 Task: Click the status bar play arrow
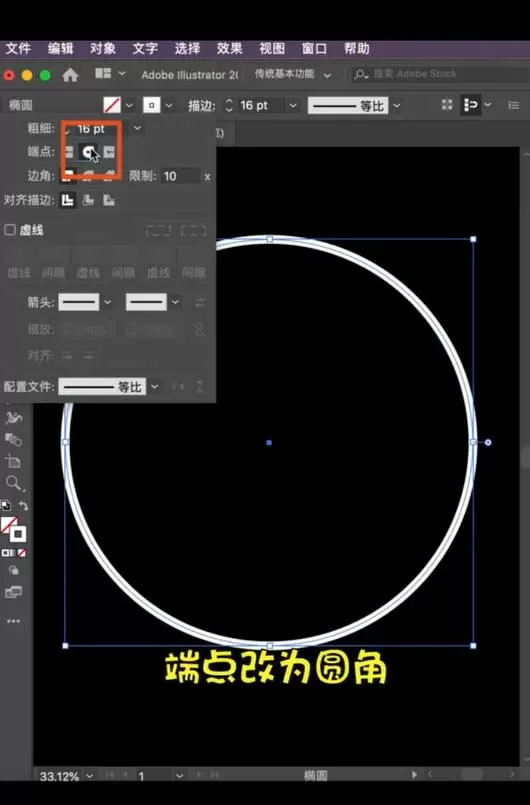[414, 774]
